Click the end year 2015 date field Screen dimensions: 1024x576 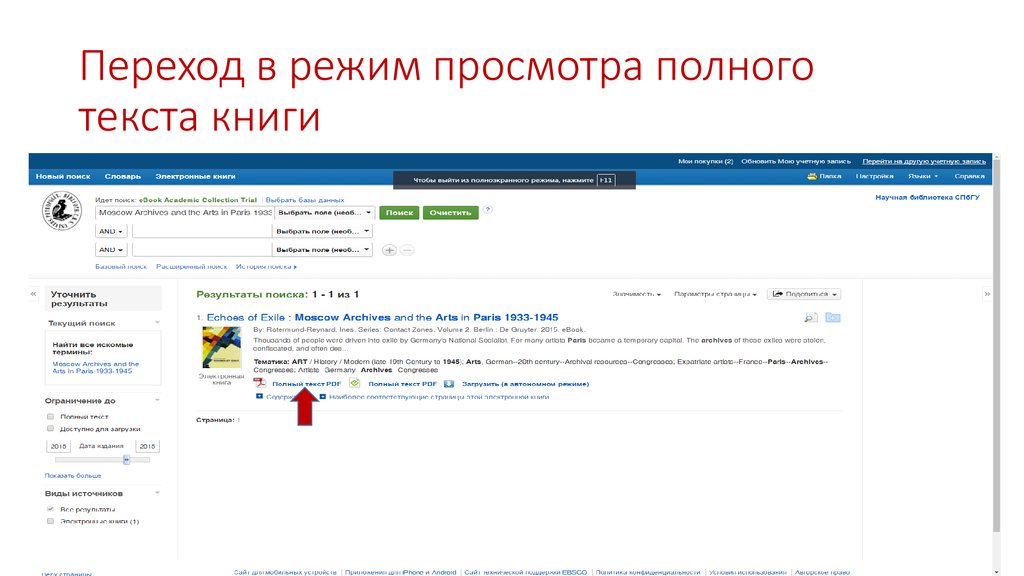pos(147,446)
